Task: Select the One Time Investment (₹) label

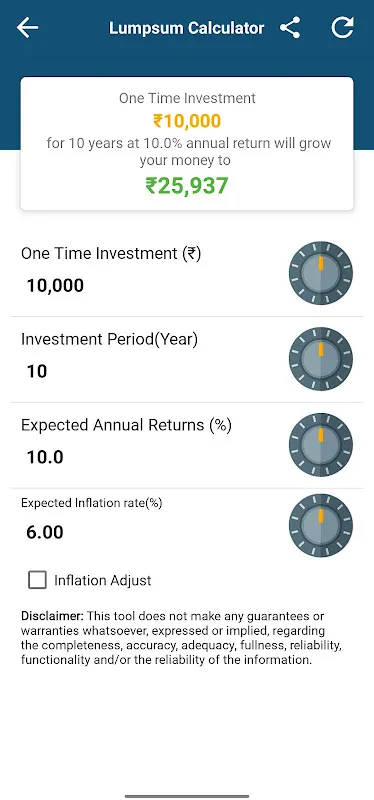Action: point(111,254)
